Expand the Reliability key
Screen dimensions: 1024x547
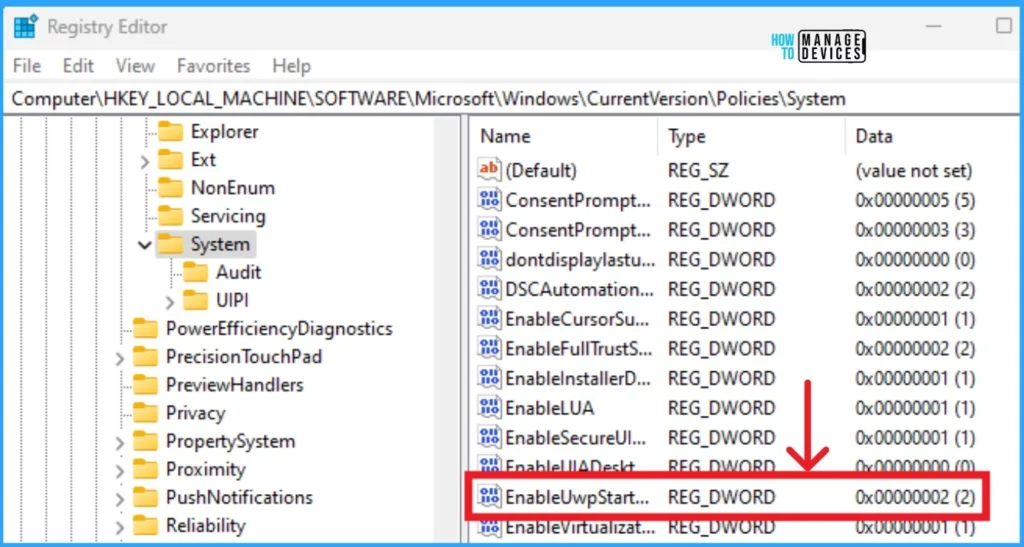click(120, 527)
